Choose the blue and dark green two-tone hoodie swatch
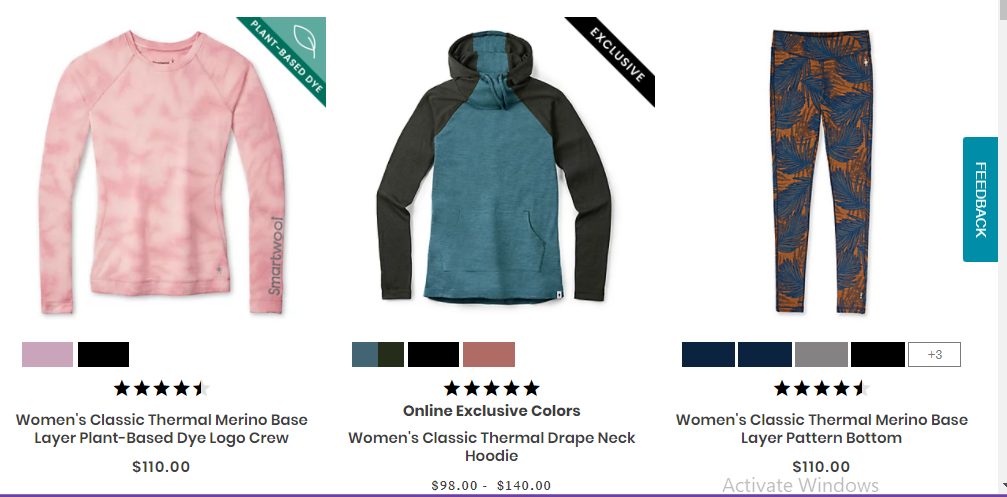Viewport: 1007px width, 497px height. click(378, 354)
